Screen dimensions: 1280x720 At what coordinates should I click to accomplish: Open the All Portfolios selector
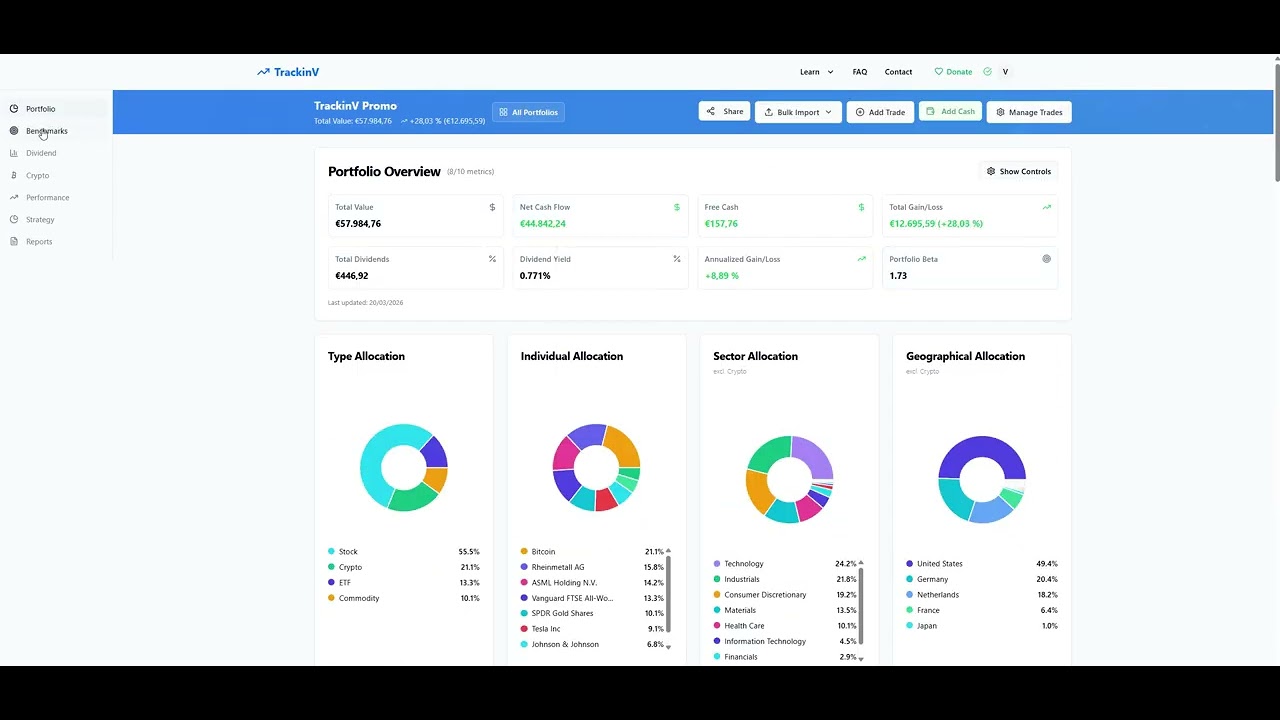click(x=528, y=112)
